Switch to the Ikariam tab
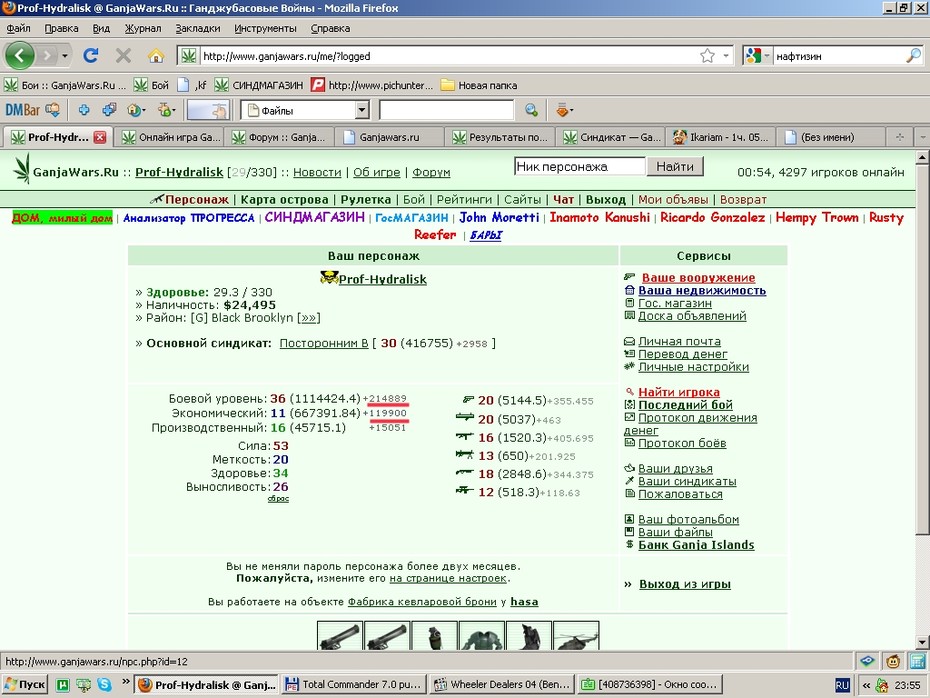Image resolution: width=930 pixels, height=698 pixels. pos(721,137)
